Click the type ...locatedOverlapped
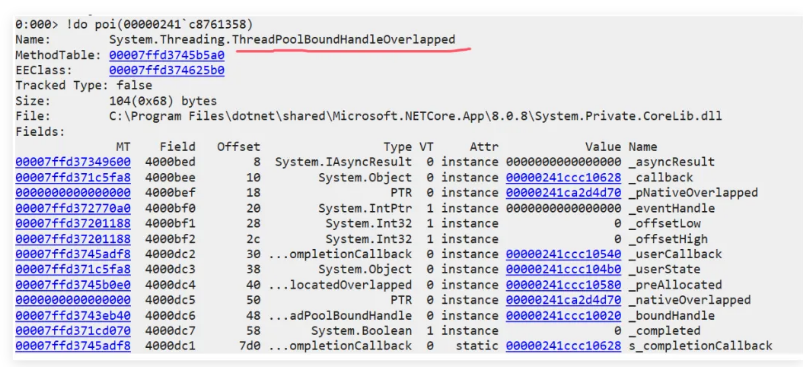 (x=340, y=285)
